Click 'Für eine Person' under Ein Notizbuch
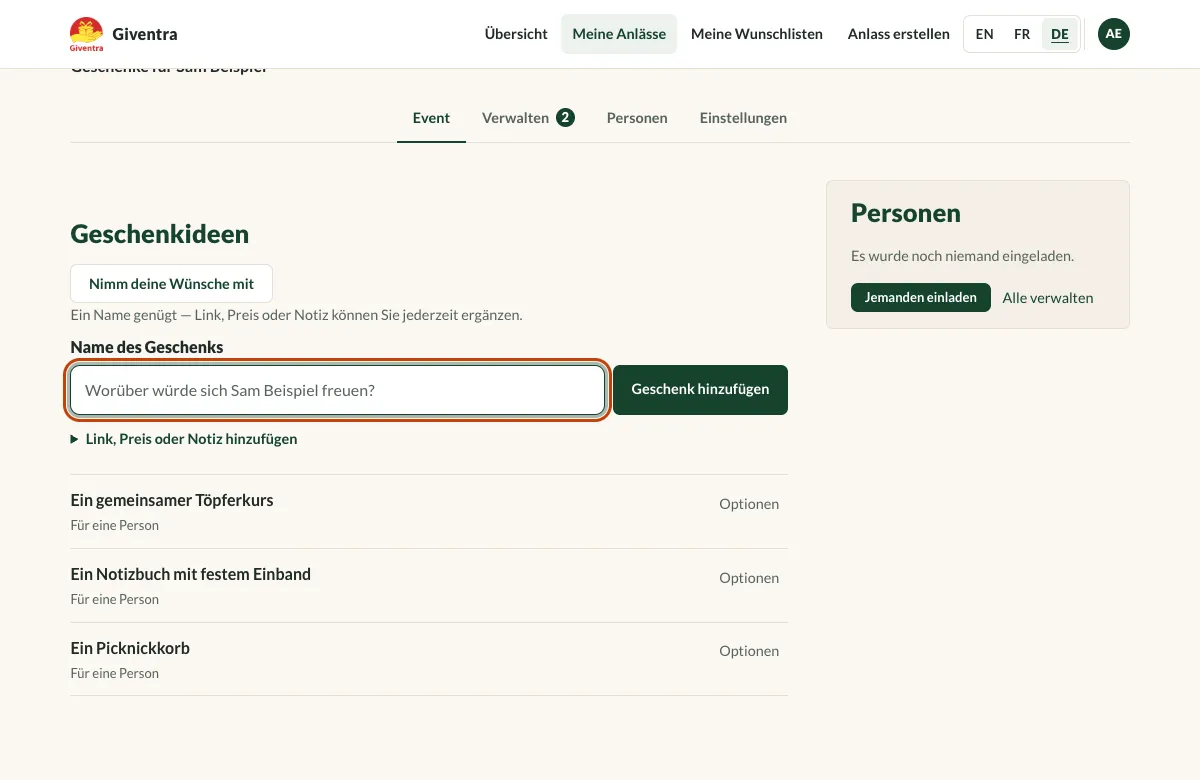The width and height of the screenshot is (1200, 780). (115, 599)
